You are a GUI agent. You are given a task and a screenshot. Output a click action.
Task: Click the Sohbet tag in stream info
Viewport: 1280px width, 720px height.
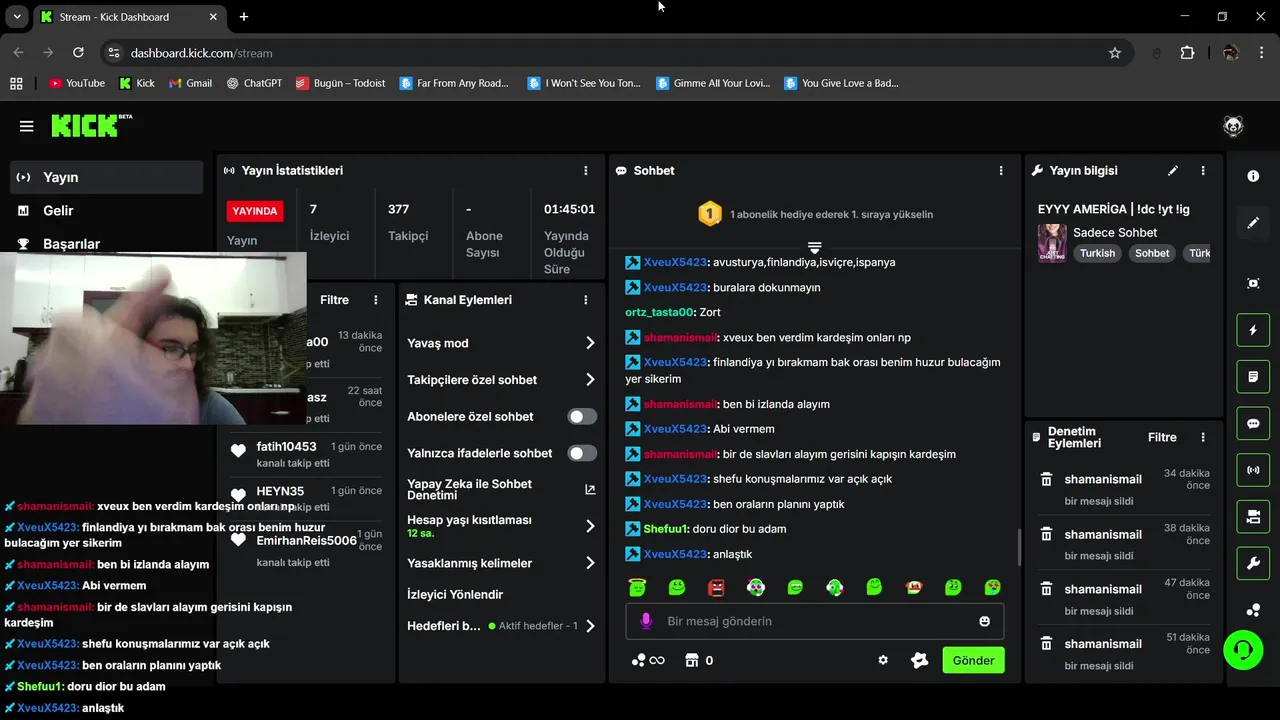coord(1152,253)
